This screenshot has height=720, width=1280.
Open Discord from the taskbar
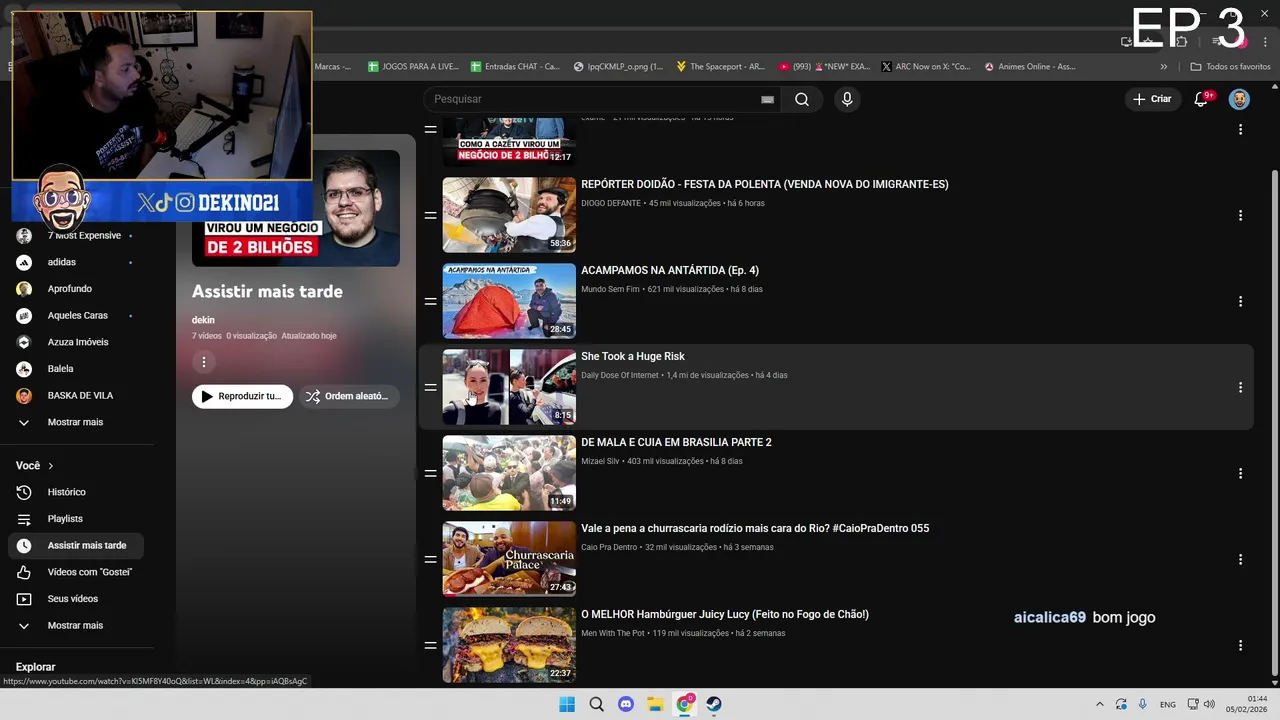tap(626, 704)
